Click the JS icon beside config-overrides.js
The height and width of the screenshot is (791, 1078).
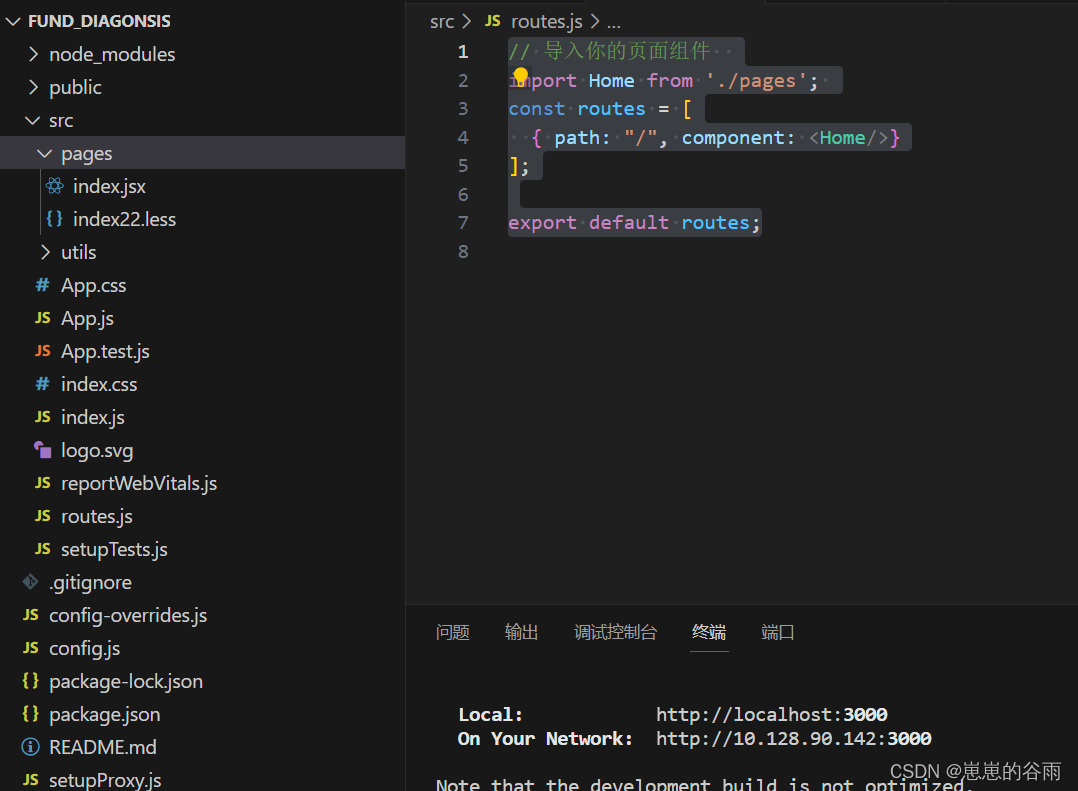point(30,615)
